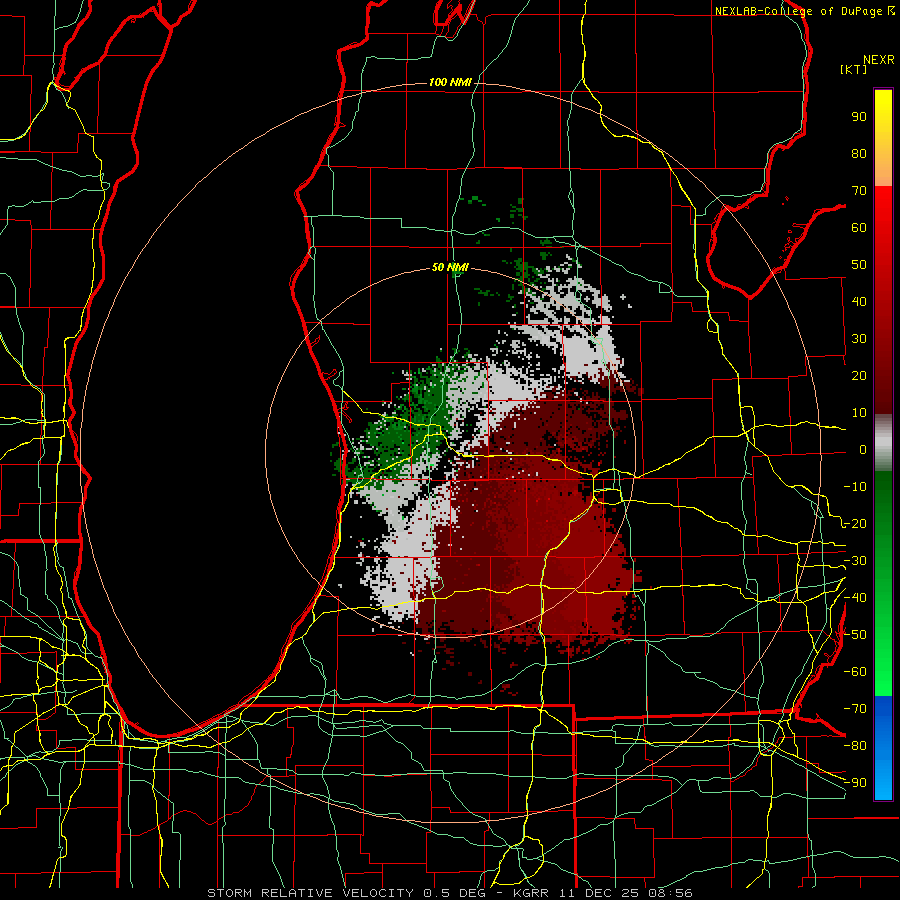900x900 pixels.
Task: Pick the gray zero-velocity band on colorbar
Action: (883, 443)
